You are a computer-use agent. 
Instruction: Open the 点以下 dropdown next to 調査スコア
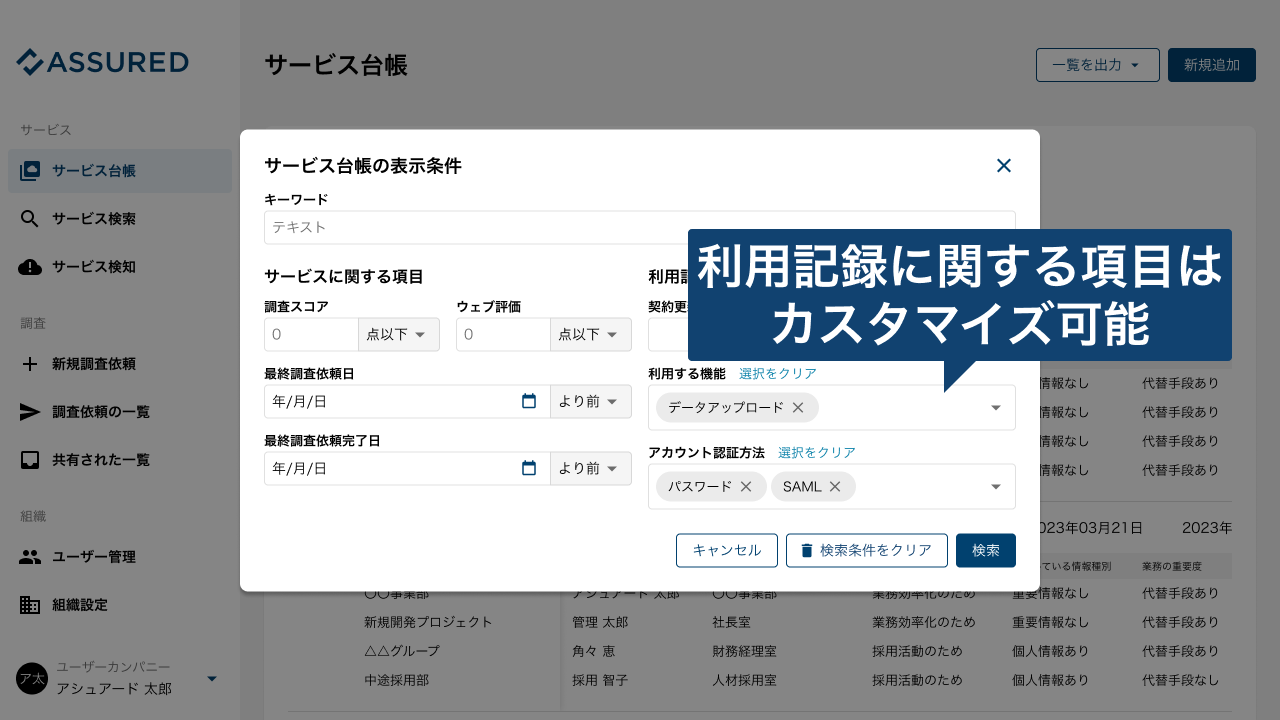pos(398,334)
